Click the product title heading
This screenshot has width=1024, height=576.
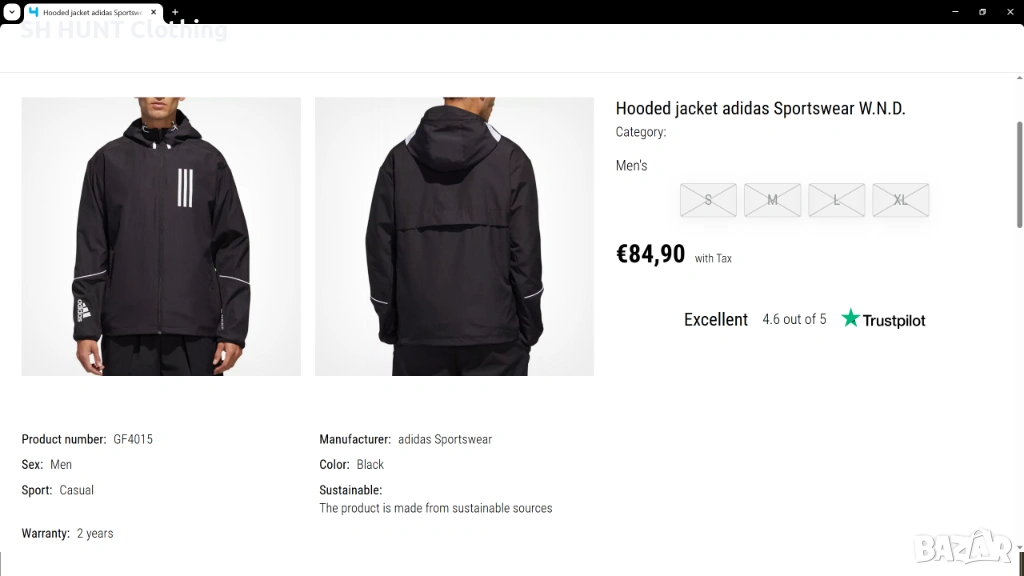[x=760, y=108]
